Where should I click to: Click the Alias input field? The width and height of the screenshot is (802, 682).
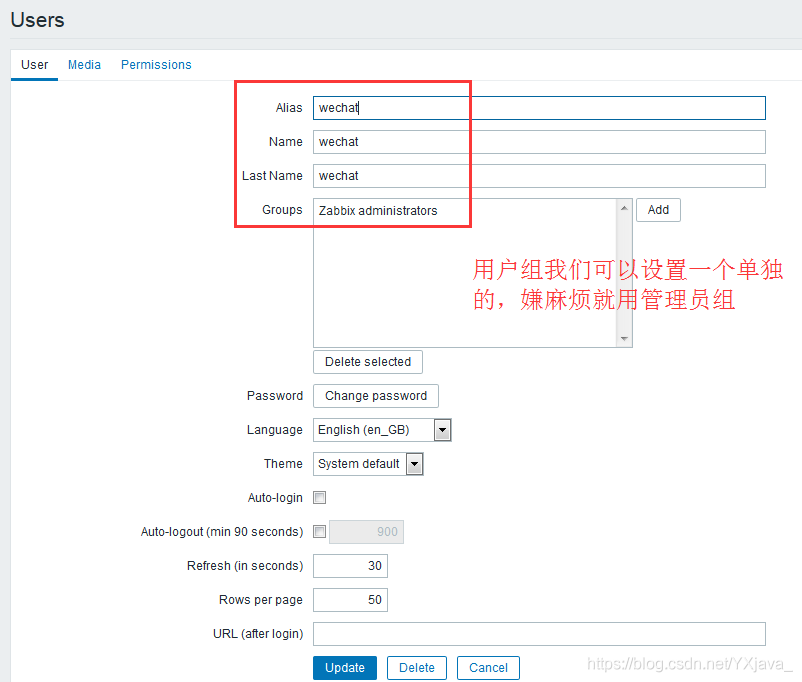539,108
